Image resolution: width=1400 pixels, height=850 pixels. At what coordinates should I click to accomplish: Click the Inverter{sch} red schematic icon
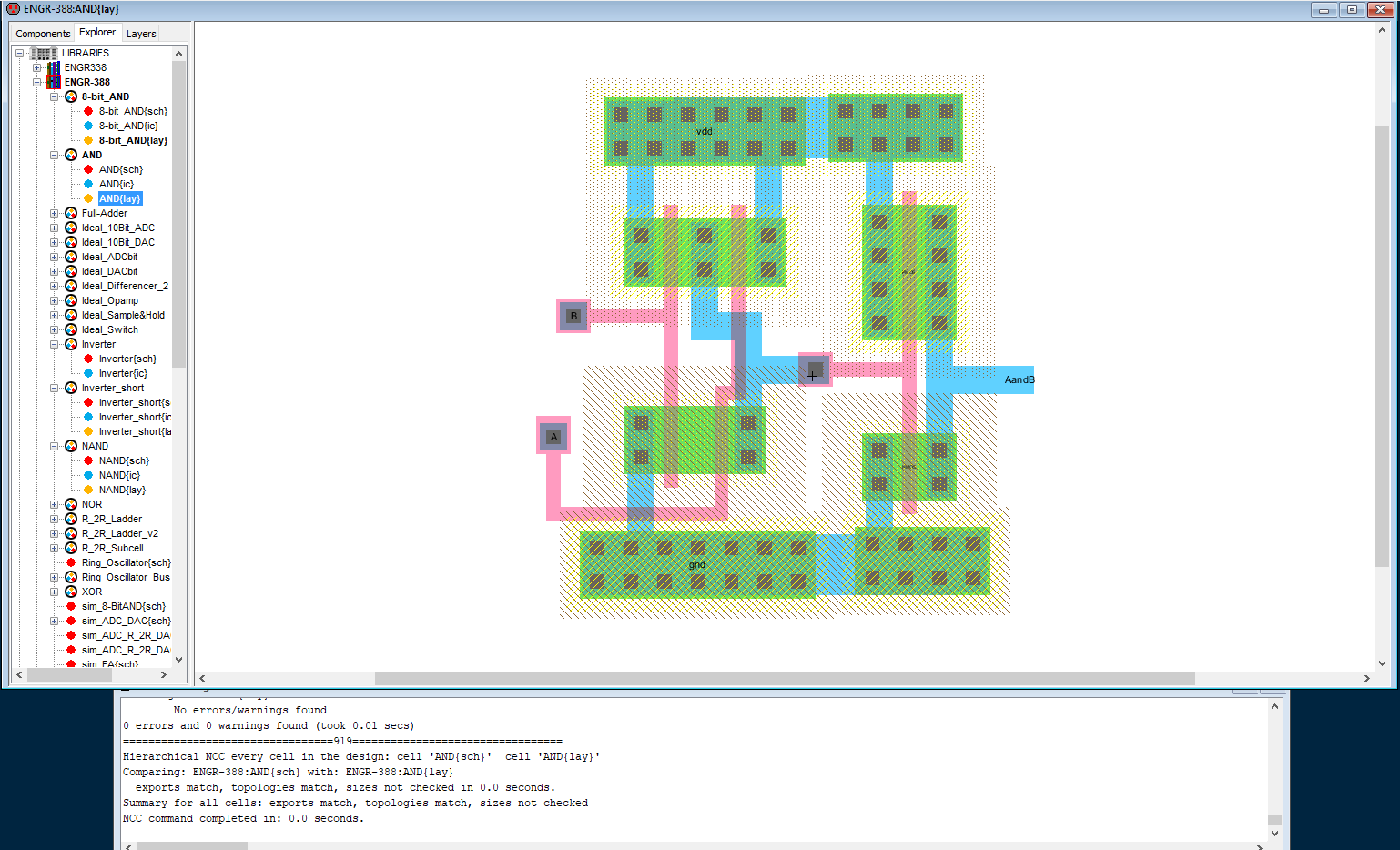click(88, 359)
